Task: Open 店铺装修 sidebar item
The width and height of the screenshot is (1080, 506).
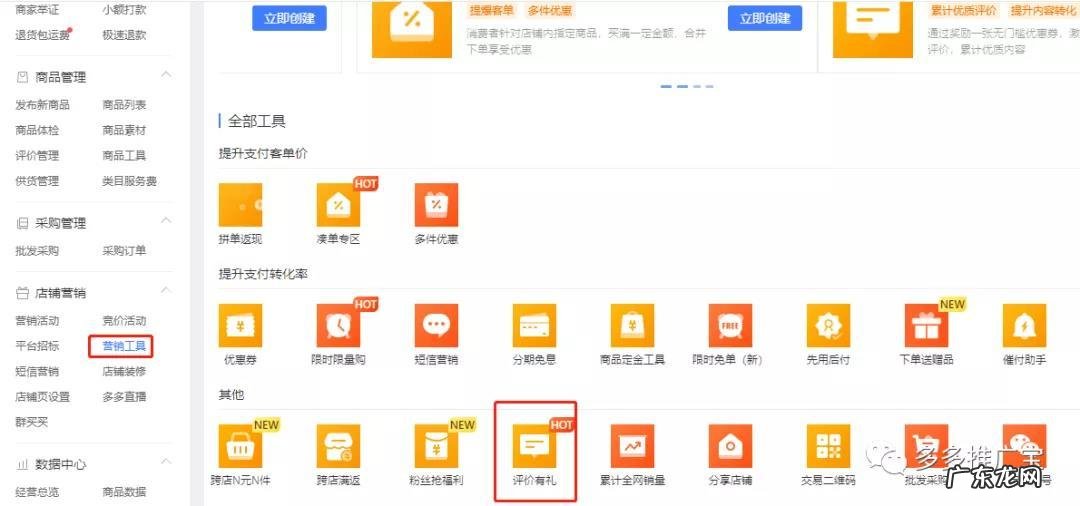Action: [x=124, y=372]
